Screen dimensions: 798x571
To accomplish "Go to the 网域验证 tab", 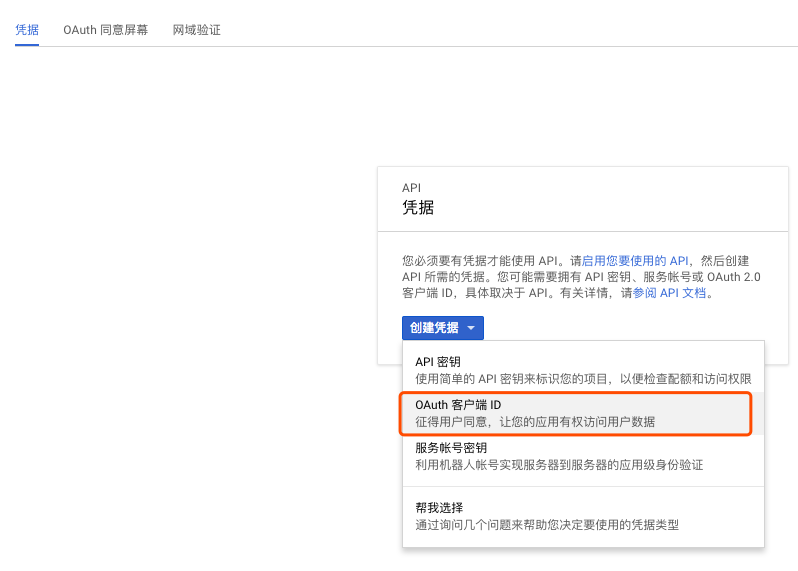I will [x=196, y=30].
